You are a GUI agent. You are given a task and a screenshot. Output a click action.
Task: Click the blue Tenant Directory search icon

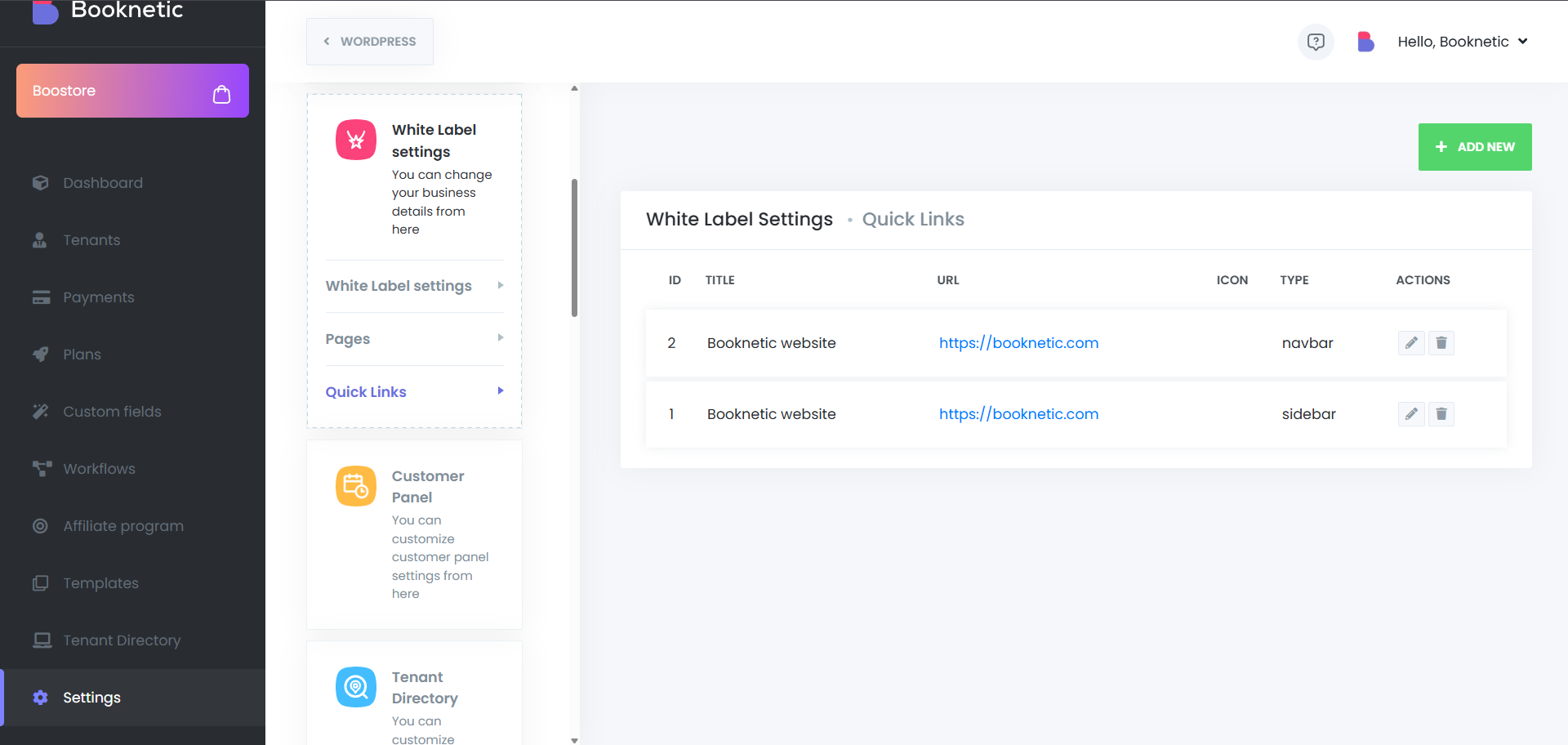tap(356, 687)
